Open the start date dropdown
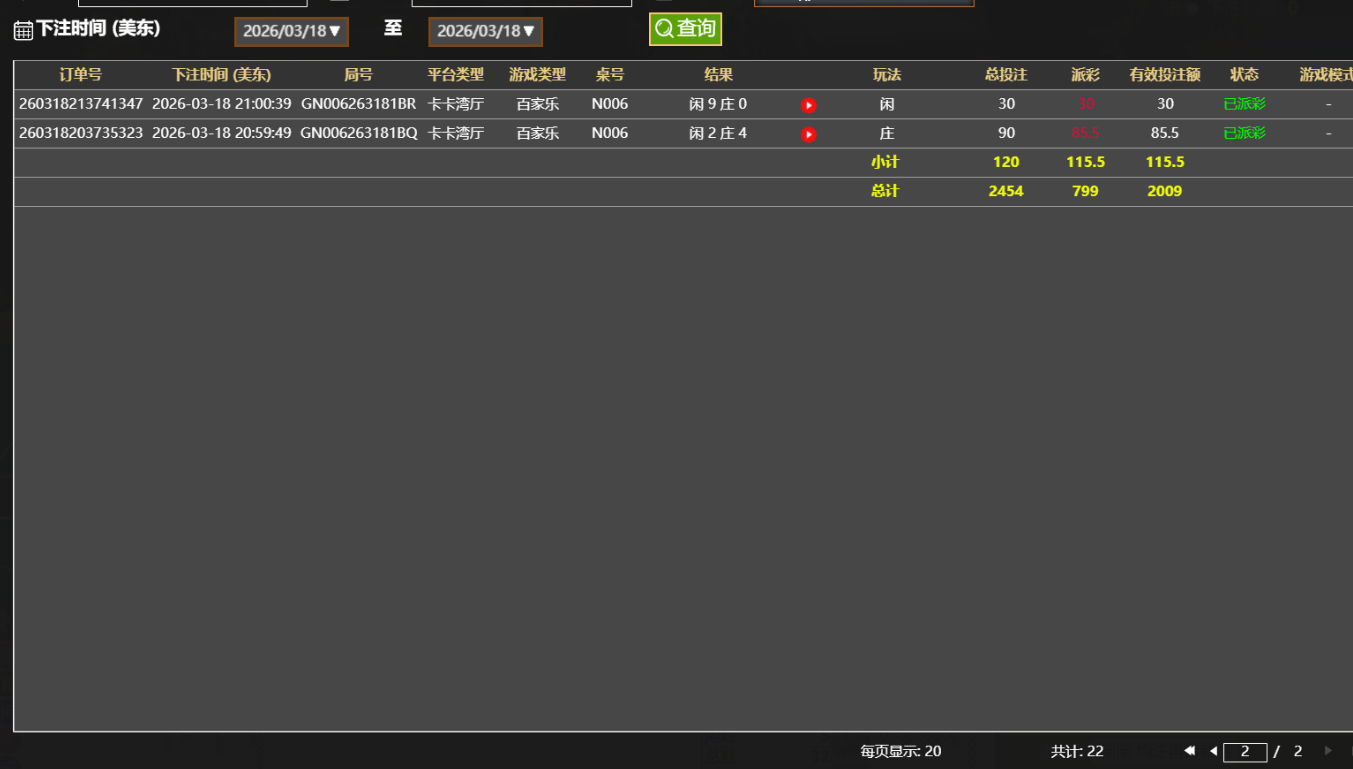 point(291,31)
